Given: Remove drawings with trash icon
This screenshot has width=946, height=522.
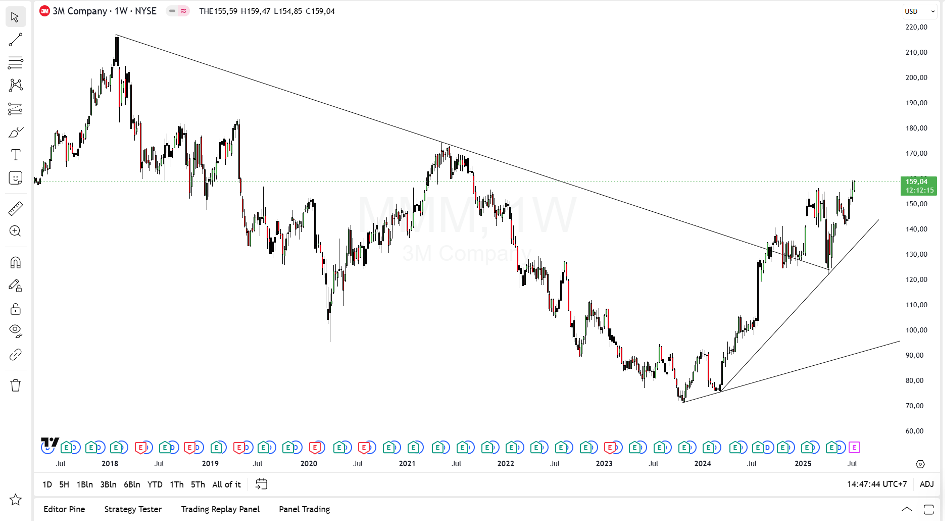Looking at the screenshot, I should [15, 385].
